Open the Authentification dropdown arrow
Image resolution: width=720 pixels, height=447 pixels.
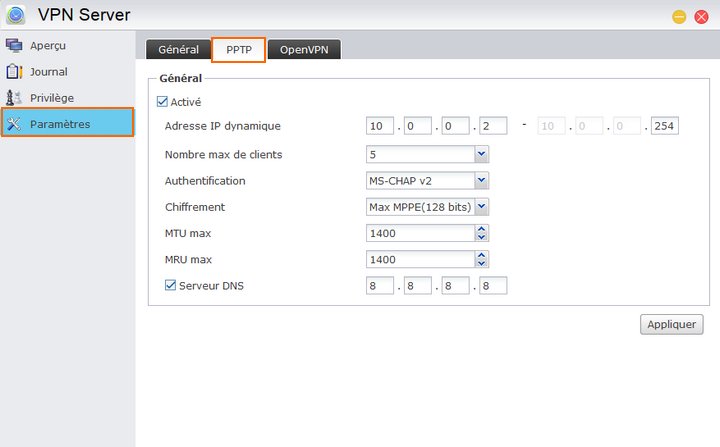pyautogui.click(x=481, y=181)
